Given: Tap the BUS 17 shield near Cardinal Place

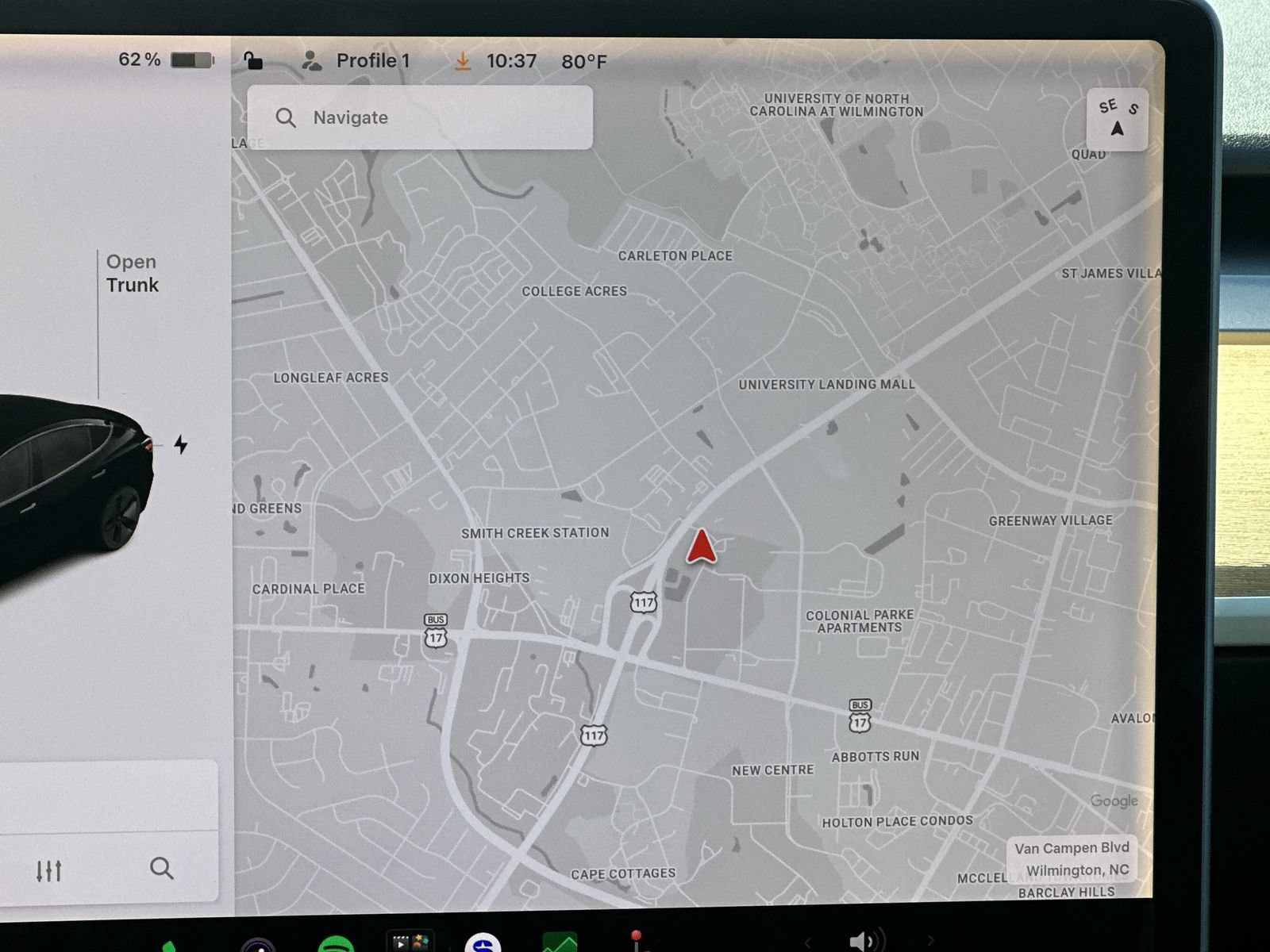Looking at the screenshot, I should pos(435,630).
